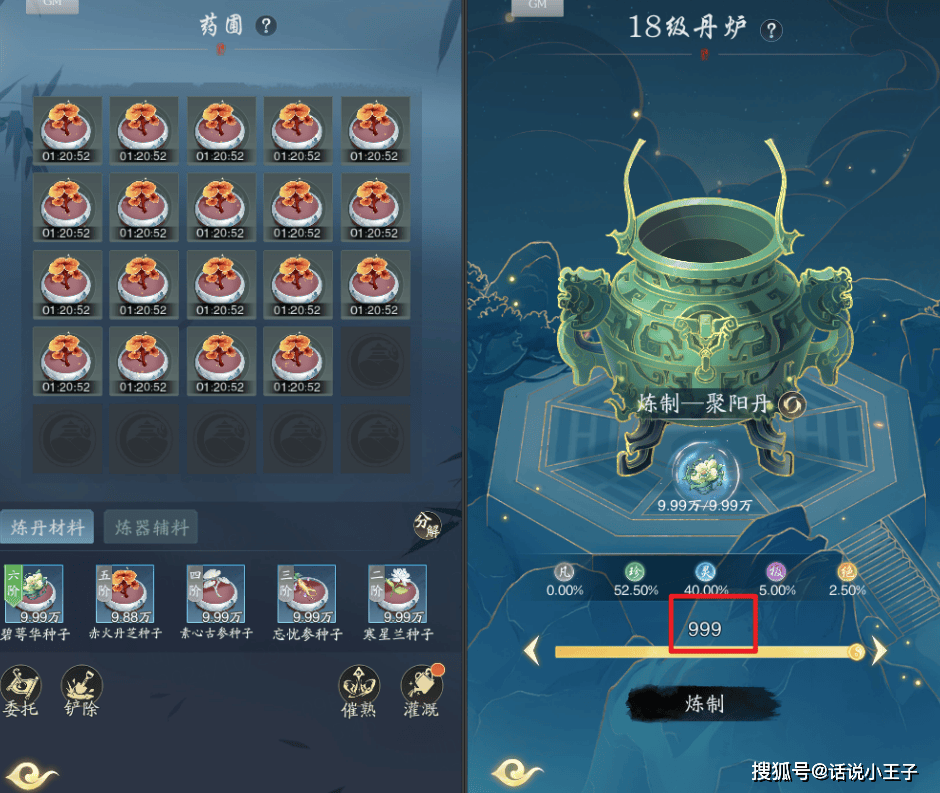Tap the 催熟 ripen icon

[358, 692]
